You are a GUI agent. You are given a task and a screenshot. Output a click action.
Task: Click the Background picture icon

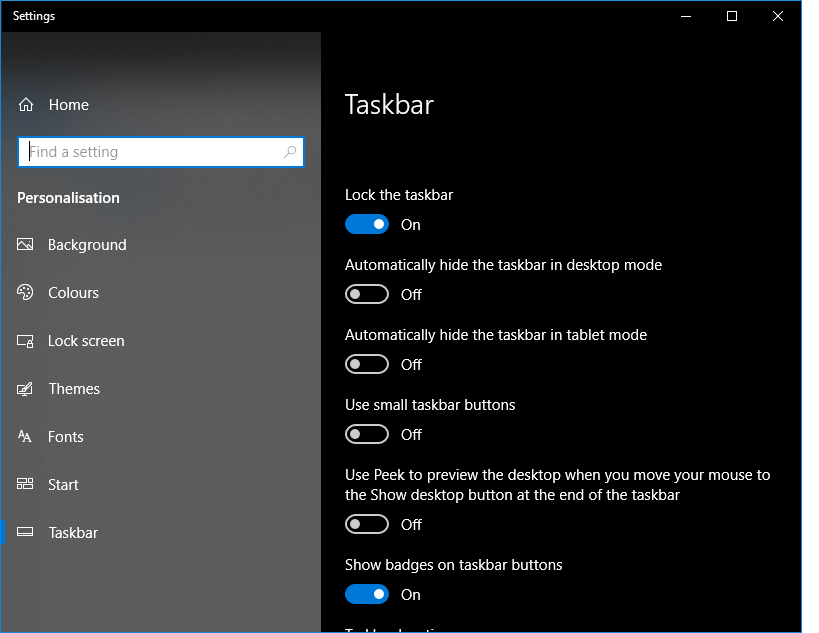click(x=26, y=245)
